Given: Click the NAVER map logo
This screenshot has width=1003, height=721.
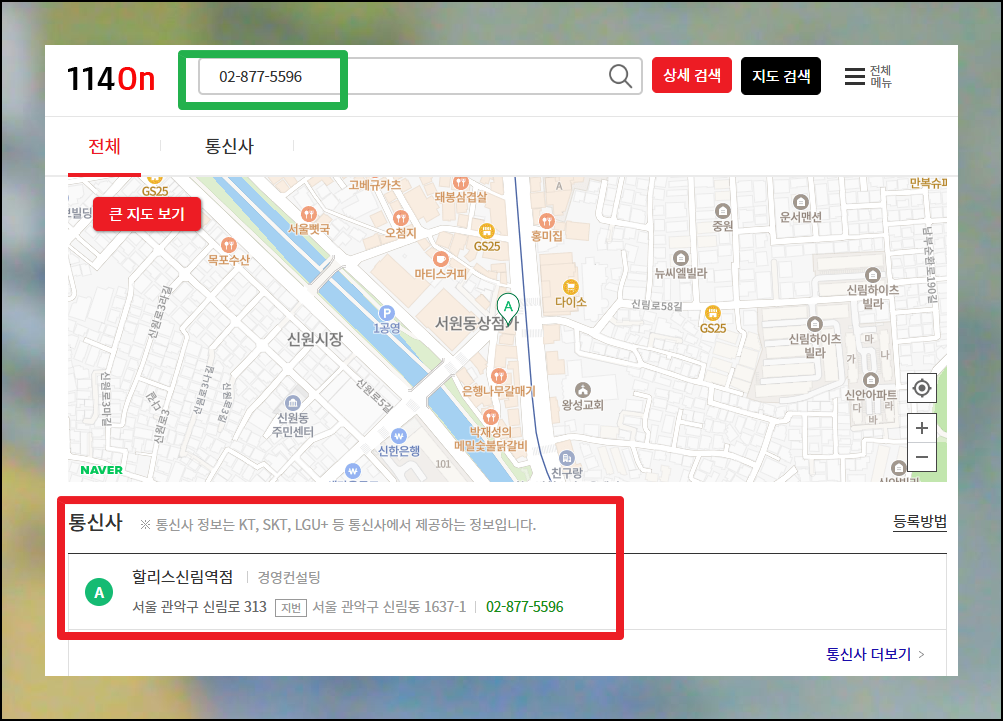Looking at the screenshot, I should tap(102, 470).
